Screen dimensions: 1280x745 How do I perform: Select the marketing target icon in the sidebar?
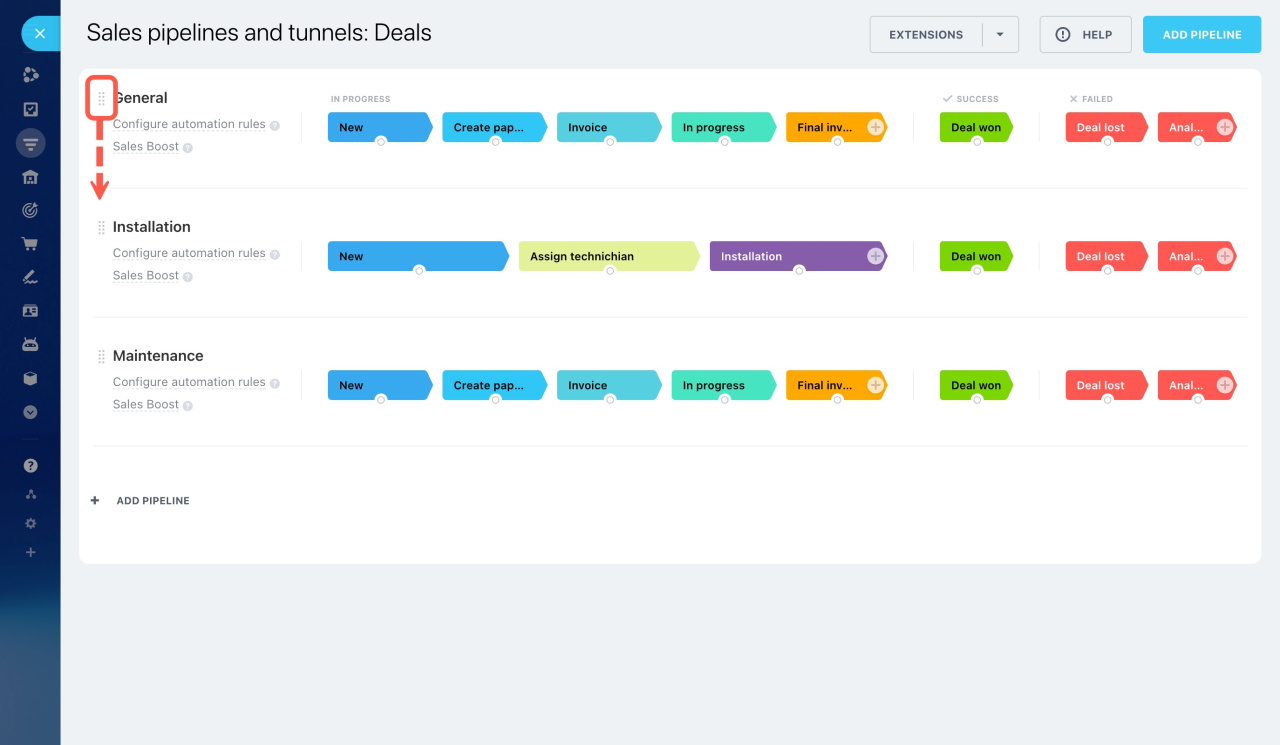click(x=30, y=209)
